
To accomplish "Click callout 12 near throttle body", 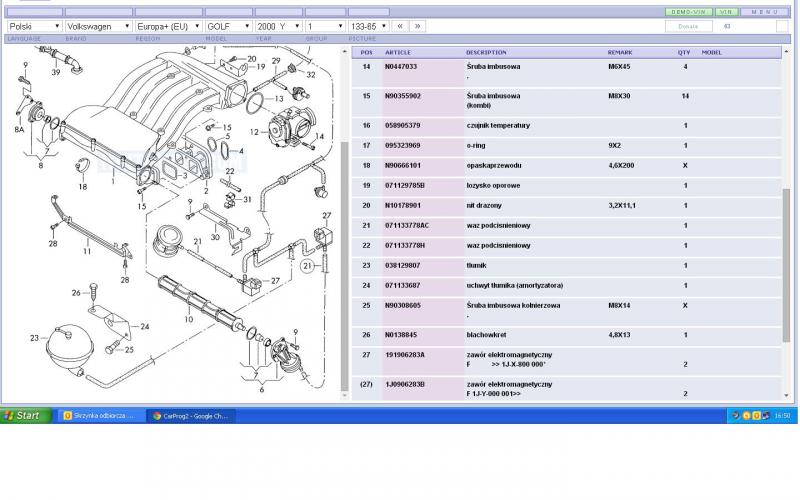I will point(254,132).
